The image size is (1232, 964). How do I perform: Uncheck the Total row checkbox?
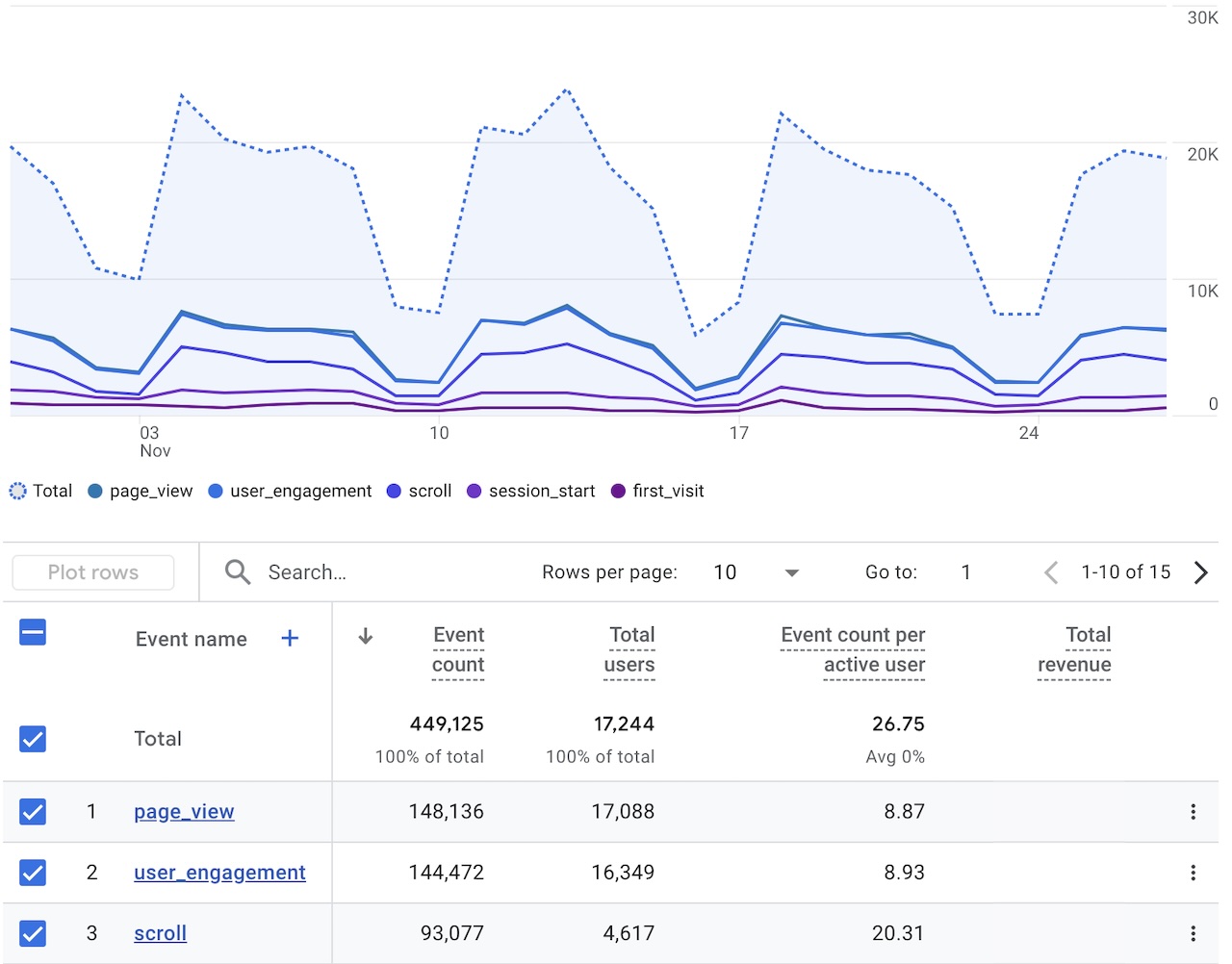coord(32,739)
